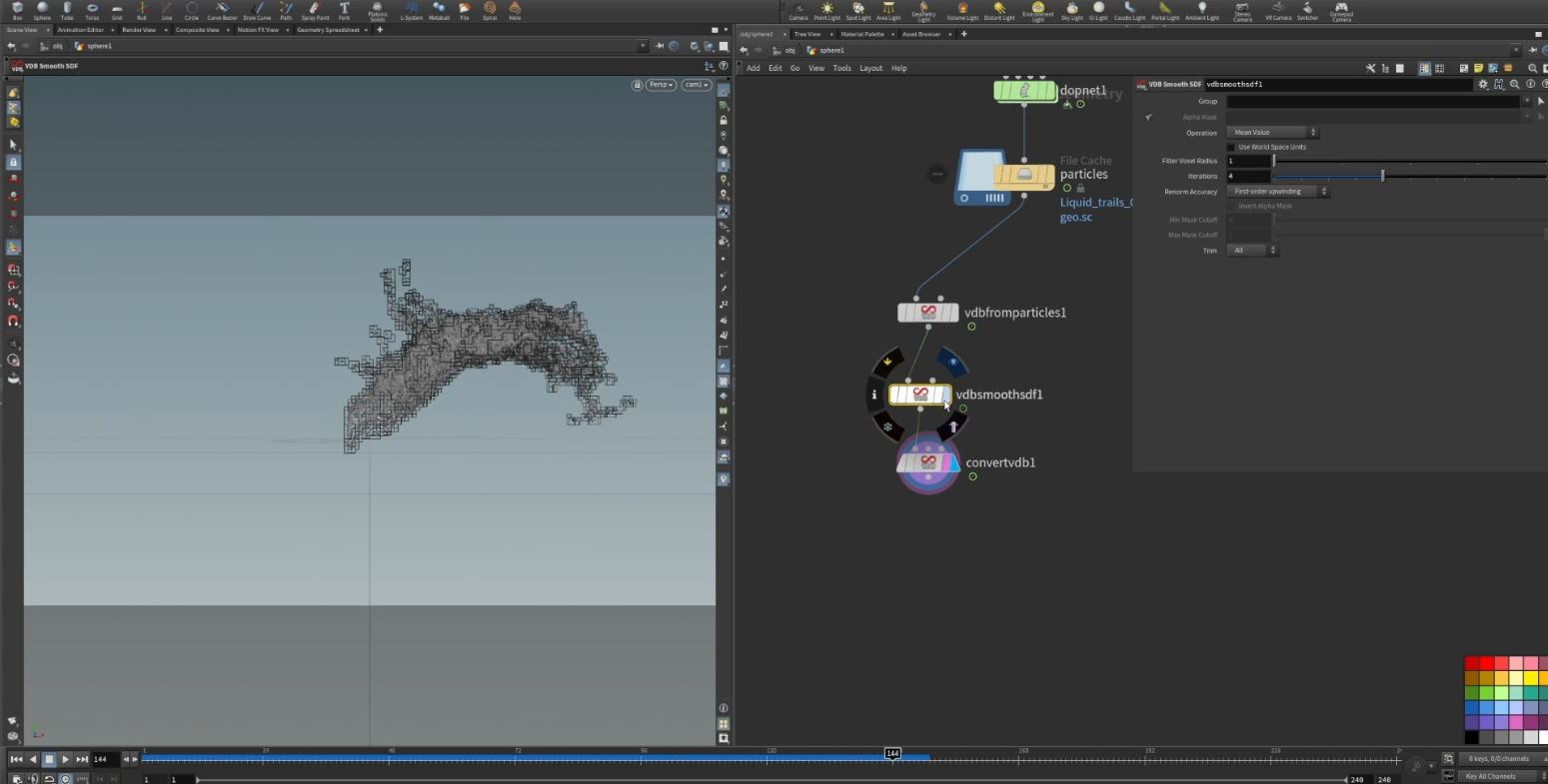Click the vdbfromparticles1 node icon

[927, 313]
